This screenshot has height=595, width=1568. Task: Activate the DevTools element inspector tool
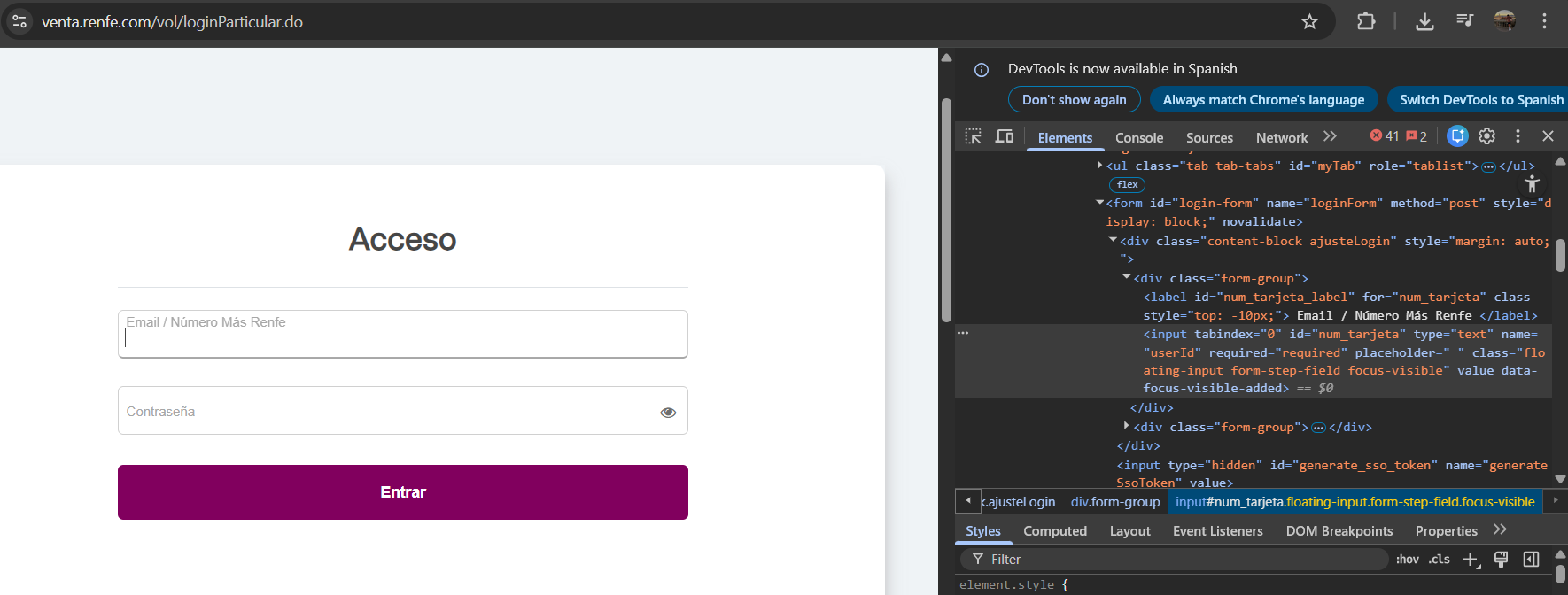[x=974, y=136]
